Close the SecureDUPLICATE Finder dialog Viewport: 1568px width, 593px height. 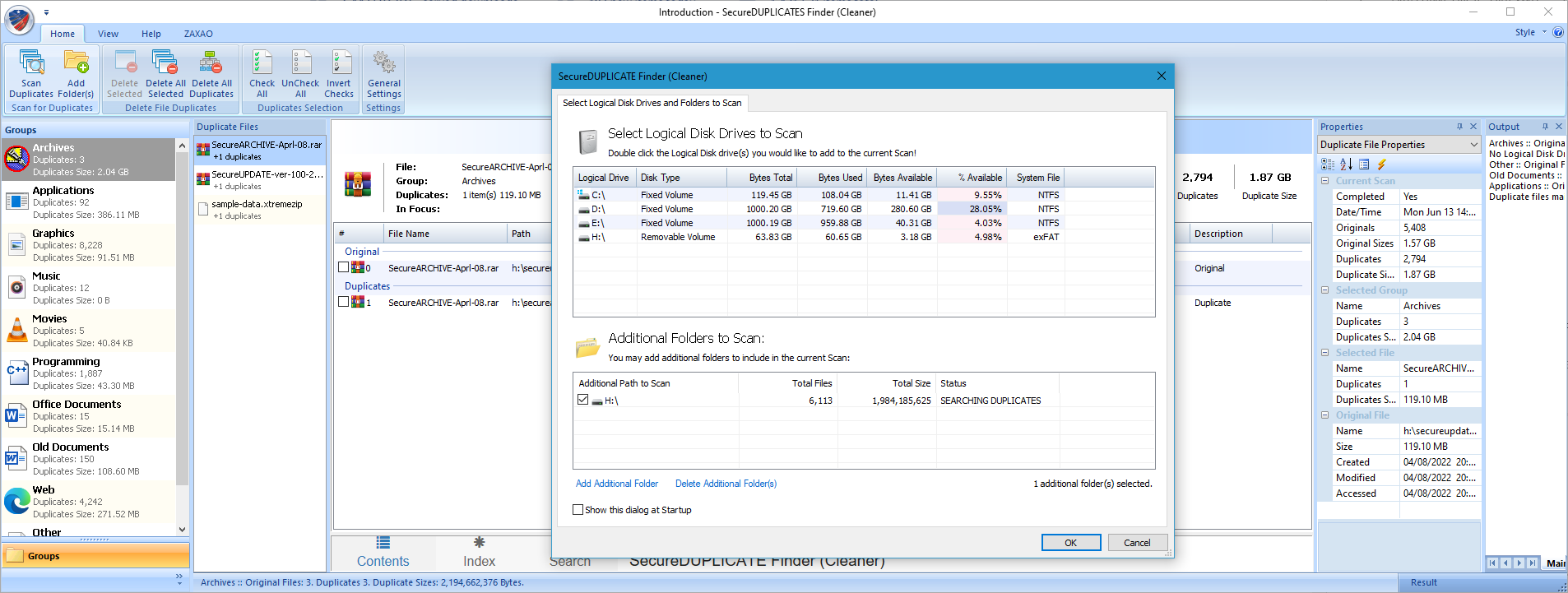1162,76
